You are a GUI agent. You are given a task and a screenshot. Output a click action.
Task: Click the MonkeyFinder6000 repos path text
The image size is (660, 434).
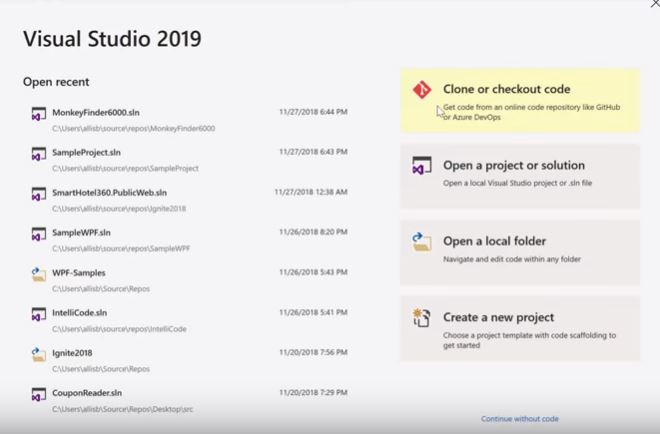[x=133, y=128]
